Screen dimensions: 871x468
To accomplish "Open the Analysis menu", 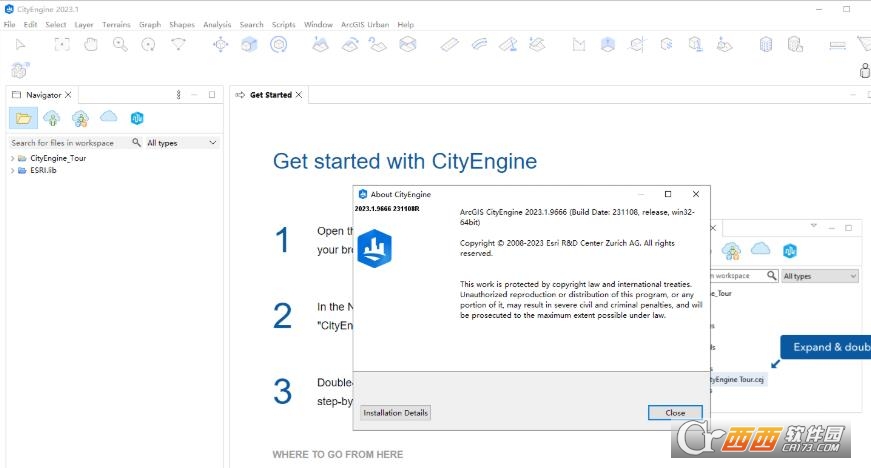I will [x=217, y=24].
